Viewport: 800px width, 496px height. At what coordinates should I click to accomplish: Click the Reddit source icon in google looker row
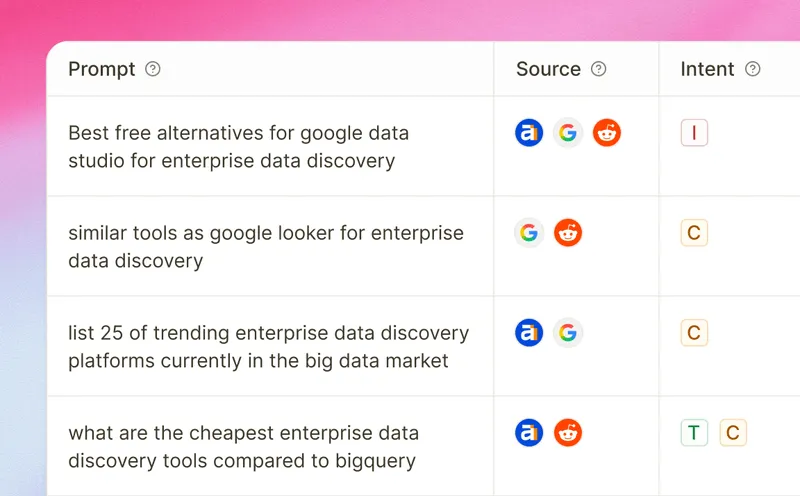click(568, 233)
